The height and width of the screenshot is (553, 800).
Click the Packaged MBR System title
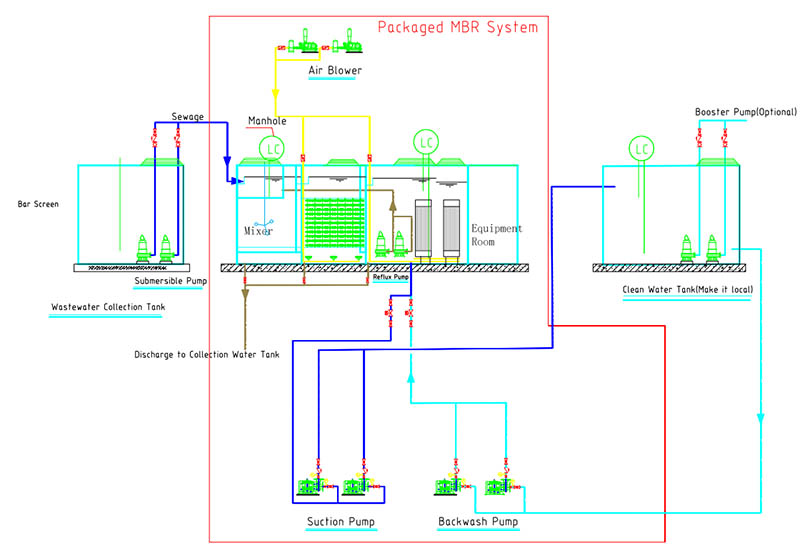(x=457, y=27)
